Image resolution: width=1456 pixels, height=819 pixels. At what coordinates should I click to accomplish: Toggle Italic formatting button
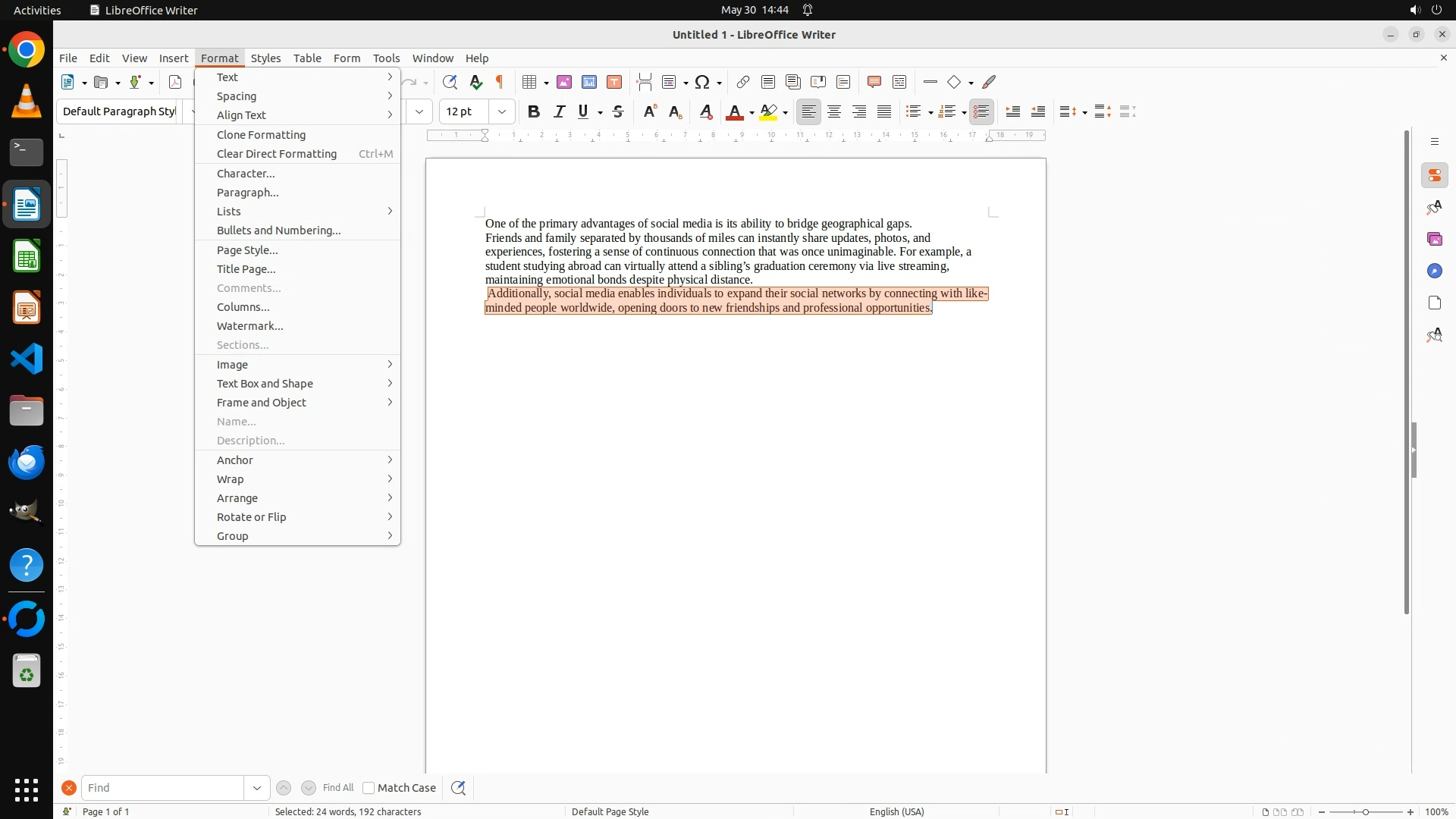click(559, 111)
